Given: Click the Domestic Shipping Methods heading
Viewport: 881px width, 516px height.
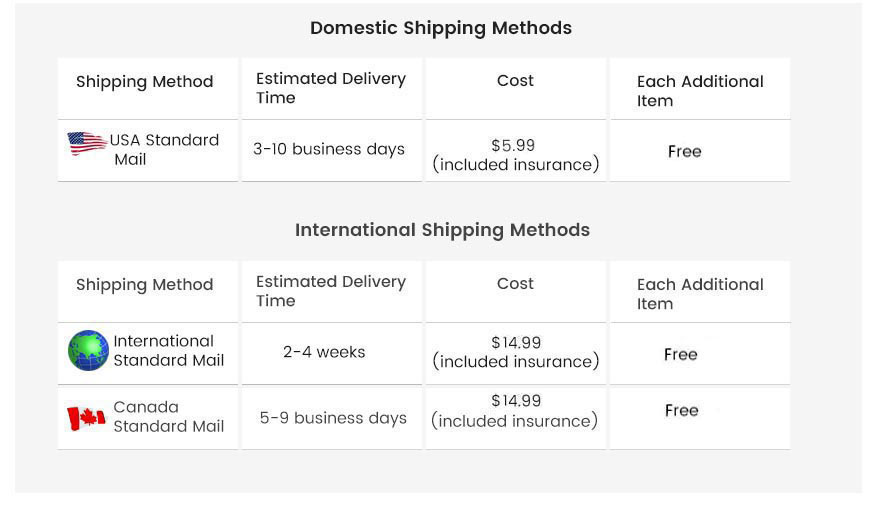Looking at the screenshot, I should tap(440, 28).
